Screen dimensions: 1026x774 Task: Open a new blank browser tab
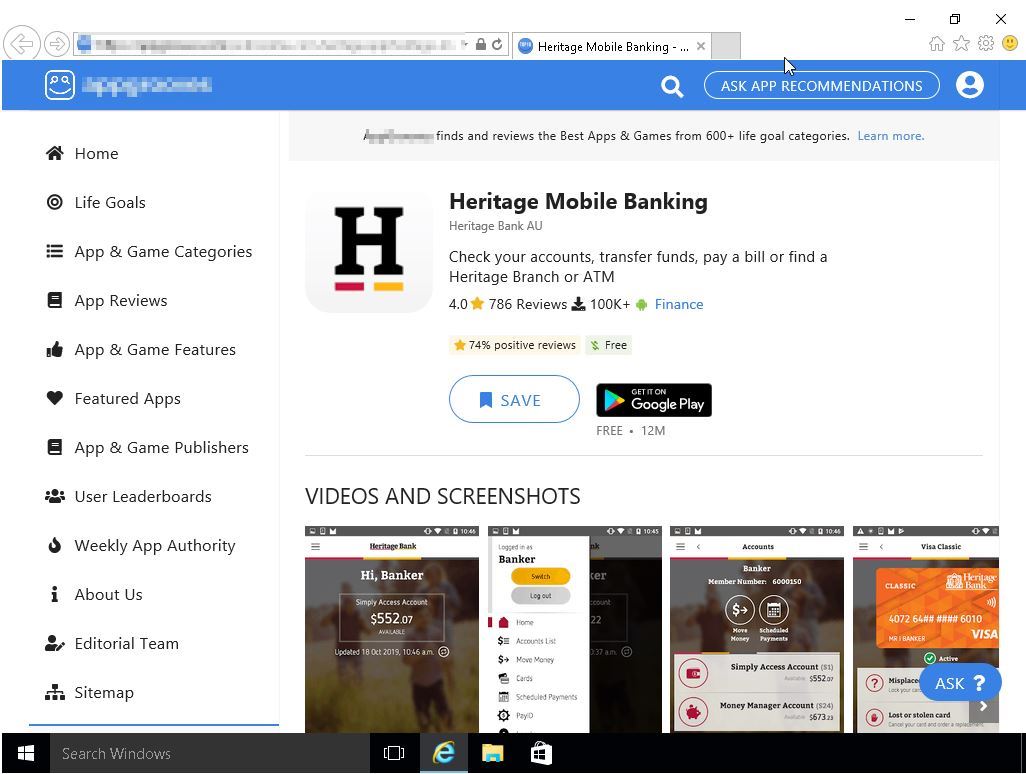click(x=726, y=46)
